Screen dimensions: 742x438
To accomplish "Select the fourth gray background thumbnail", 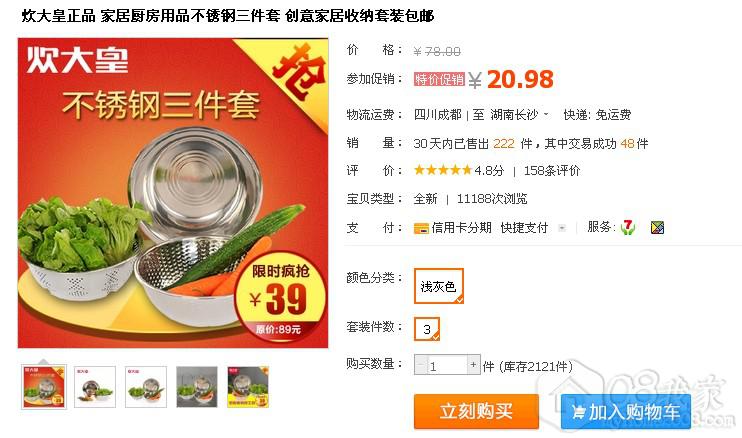I will point(197,386).
